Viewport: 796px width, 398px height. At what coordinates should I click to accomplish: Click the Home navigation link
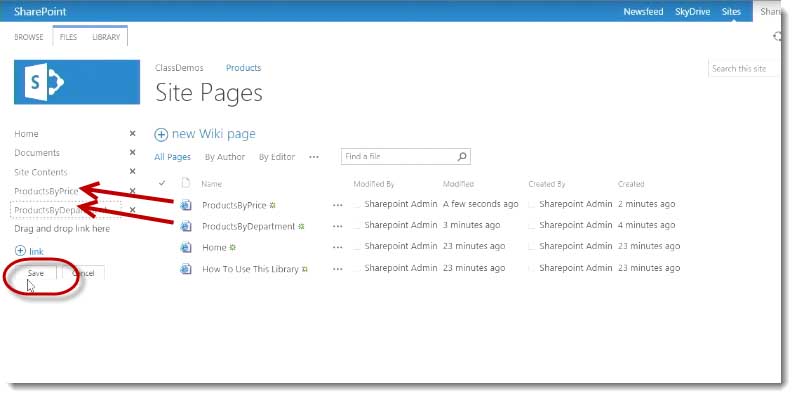26,134
